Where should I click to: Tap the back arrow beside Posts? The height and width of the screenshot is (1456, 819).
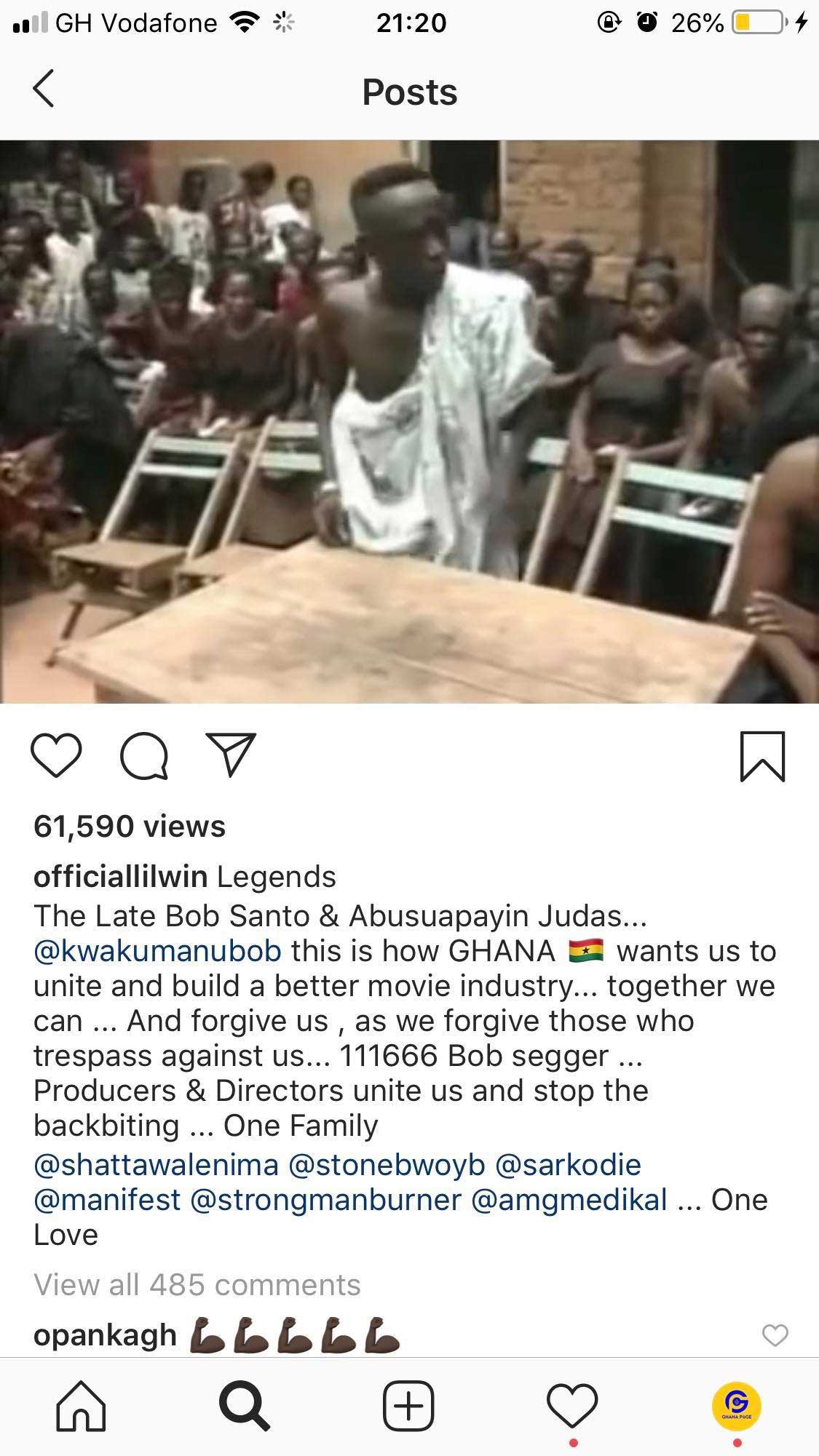click(x=44, y=89)
